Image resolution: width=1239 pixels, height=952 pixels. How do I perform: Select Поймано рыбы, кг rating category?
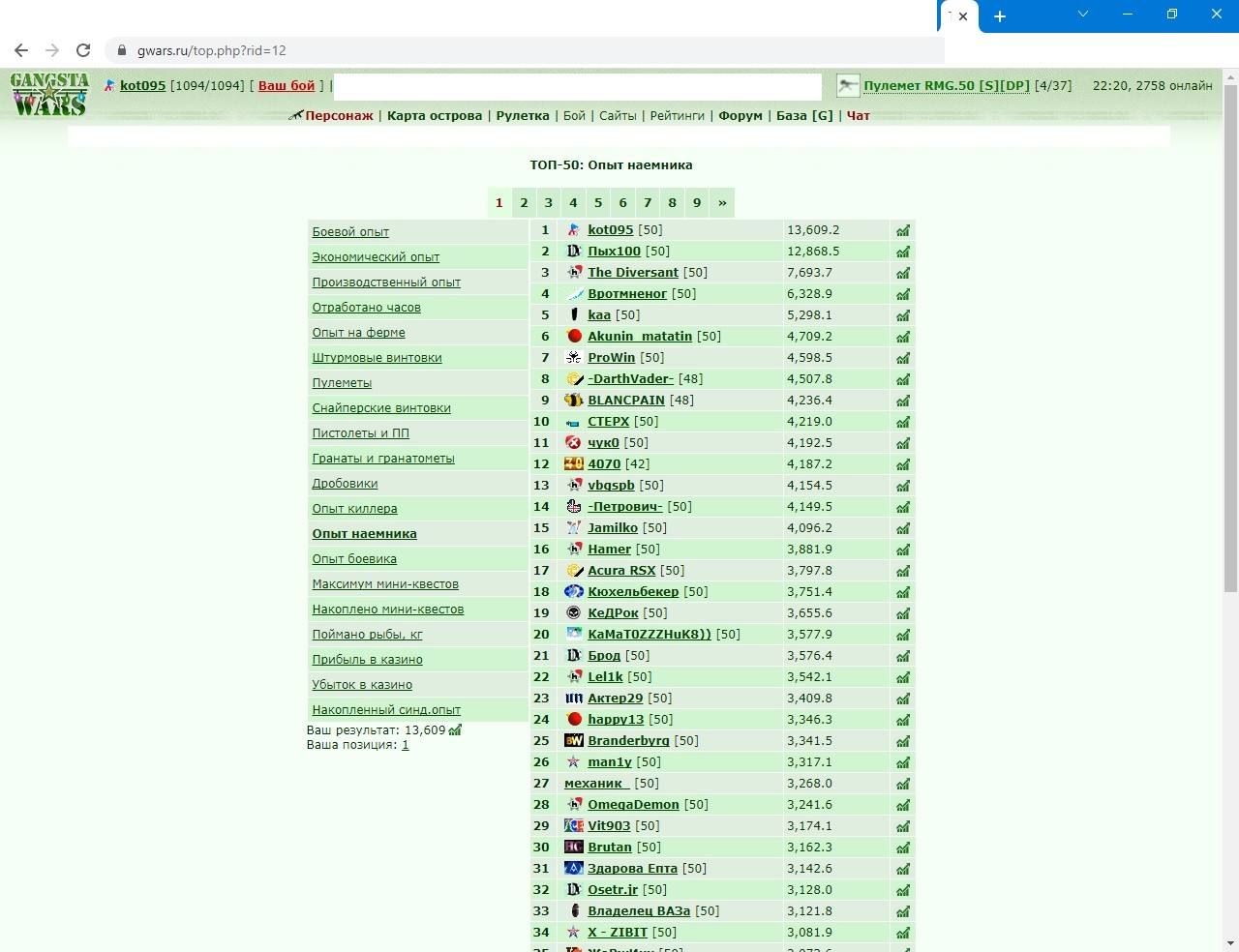coord(367,635)
